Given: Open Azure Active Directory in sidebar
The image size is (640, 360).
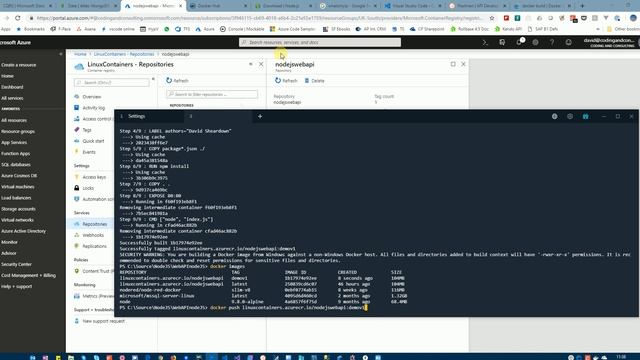Looking at the screenshot, I should 24,231.
